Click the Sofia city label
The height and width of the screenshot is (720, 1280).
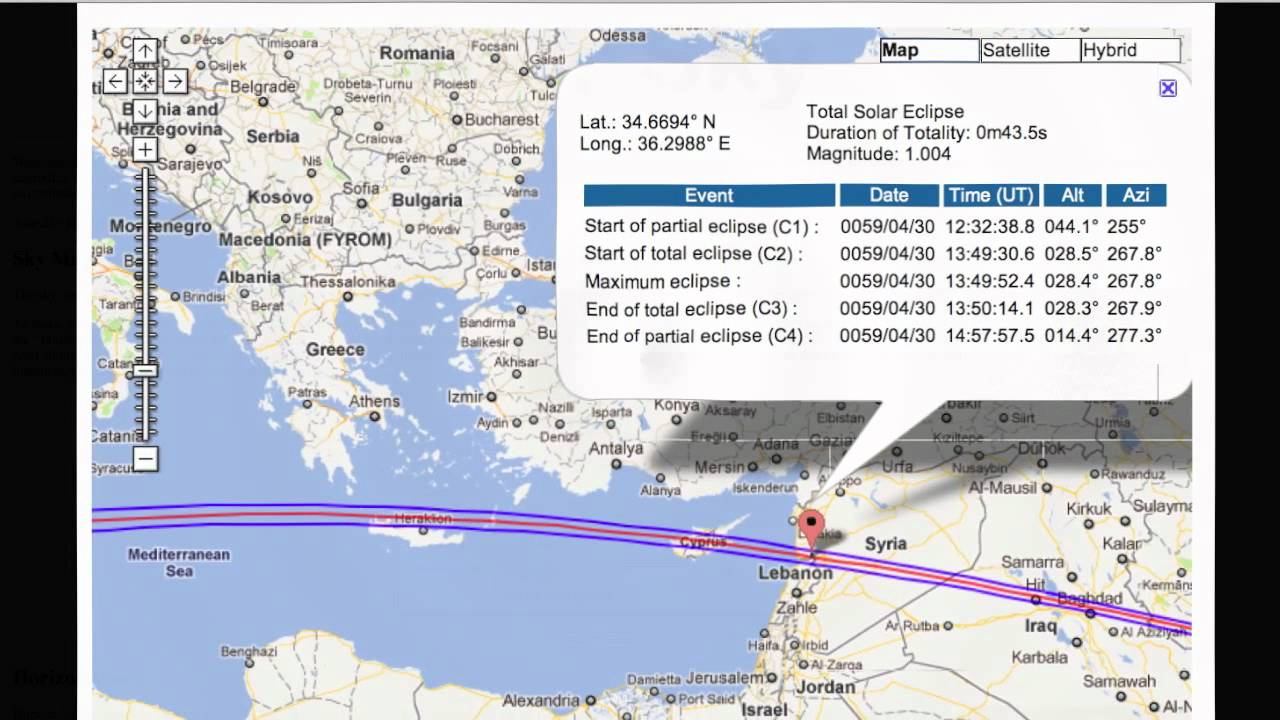click(x=361, y=188)
